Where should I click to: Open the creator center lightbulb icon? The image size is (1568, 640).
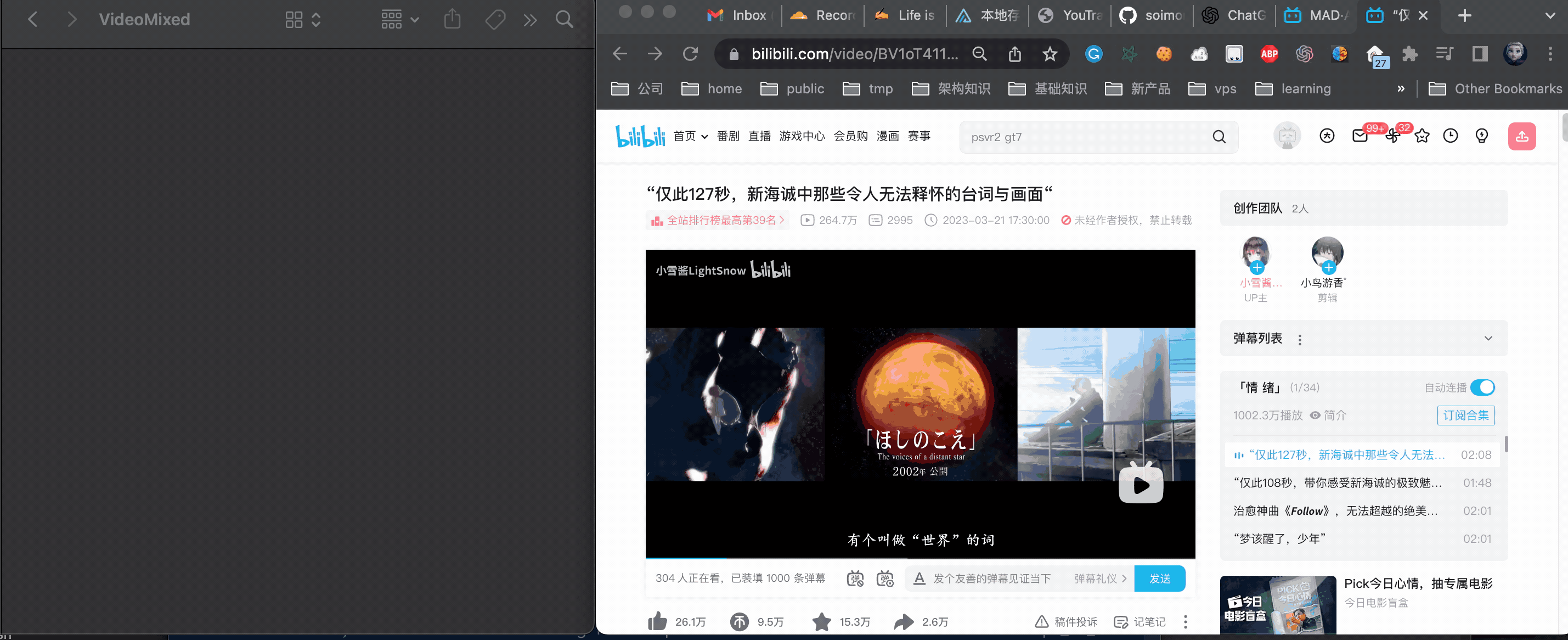(x=1481, y=136)
